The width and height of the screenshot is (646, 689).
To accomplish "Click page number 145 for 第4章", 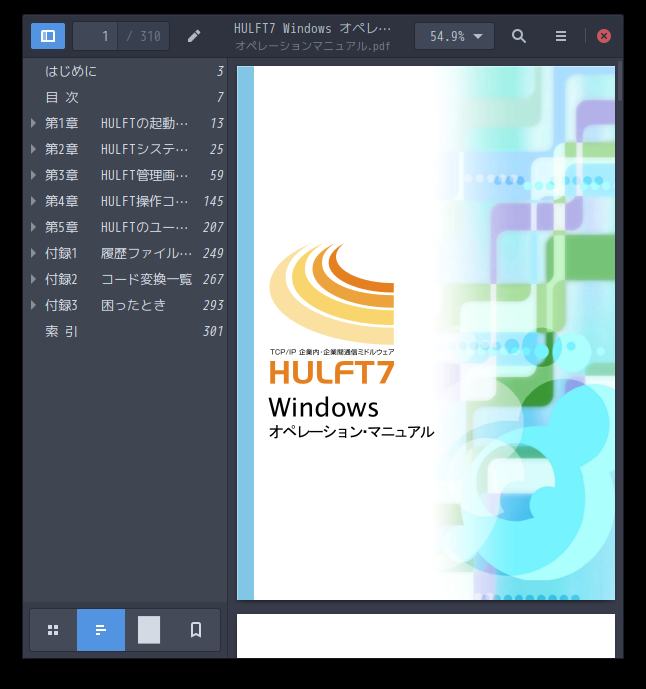I will [214, 201].
